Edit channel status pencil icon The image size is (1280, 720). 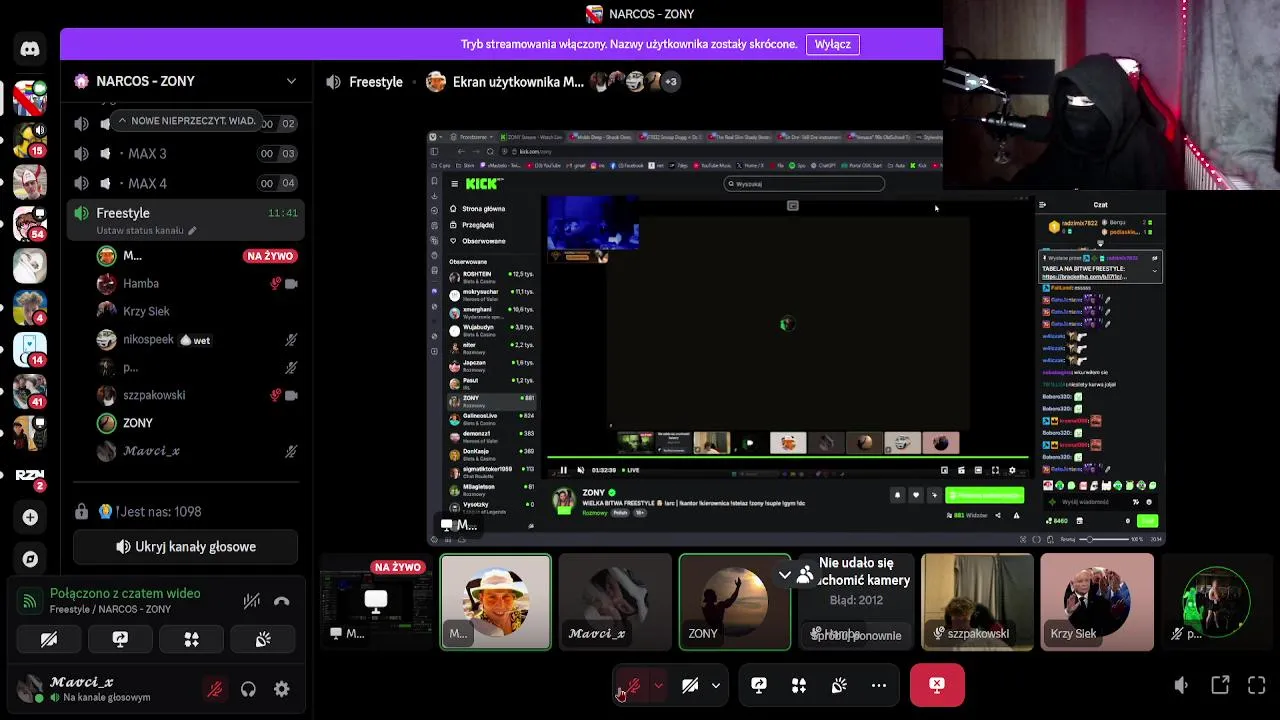[x=192, y=231]
